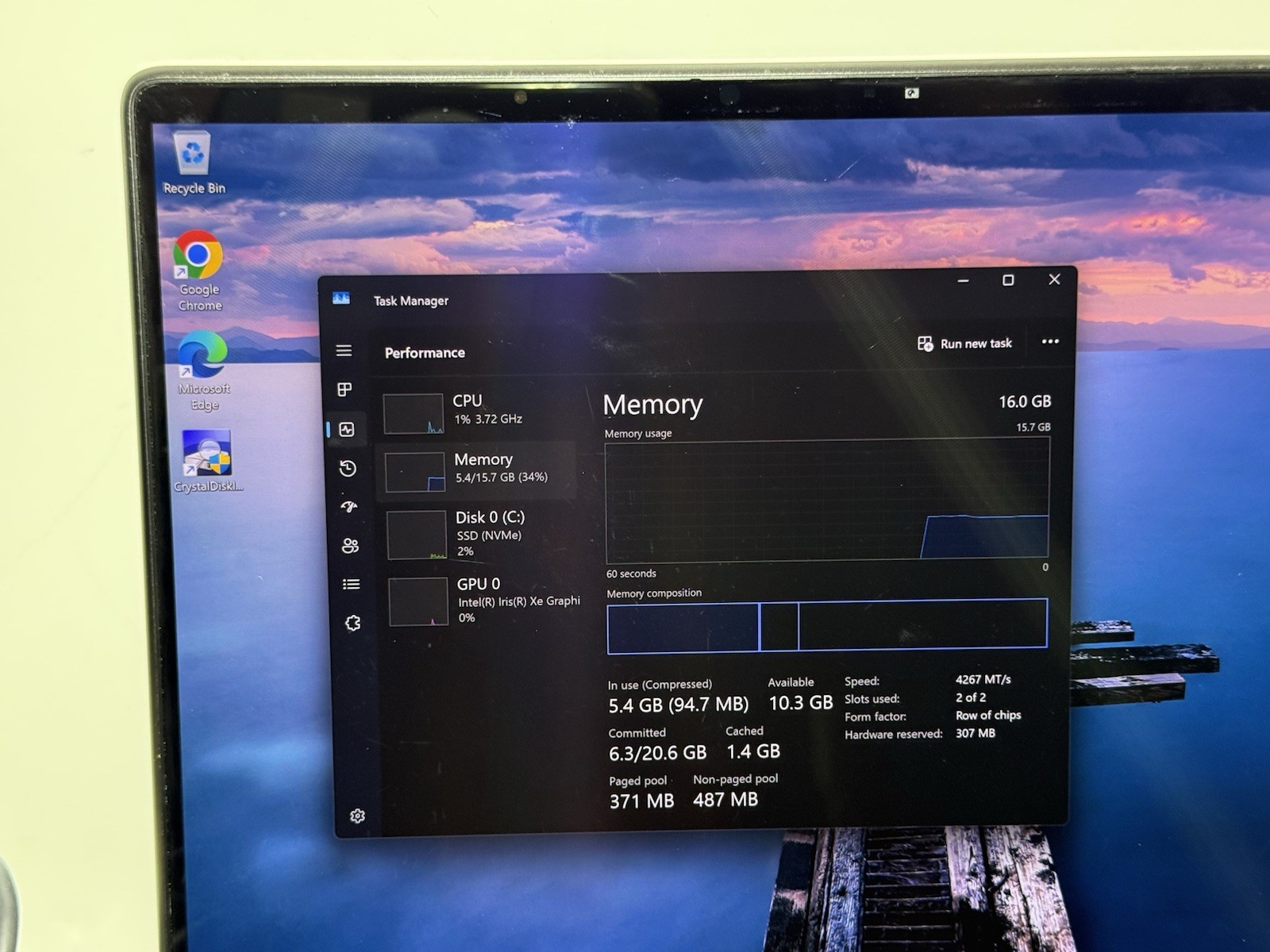
Task: Click the Cached value 1.4 GB
Action: click(x=753, y=750)
